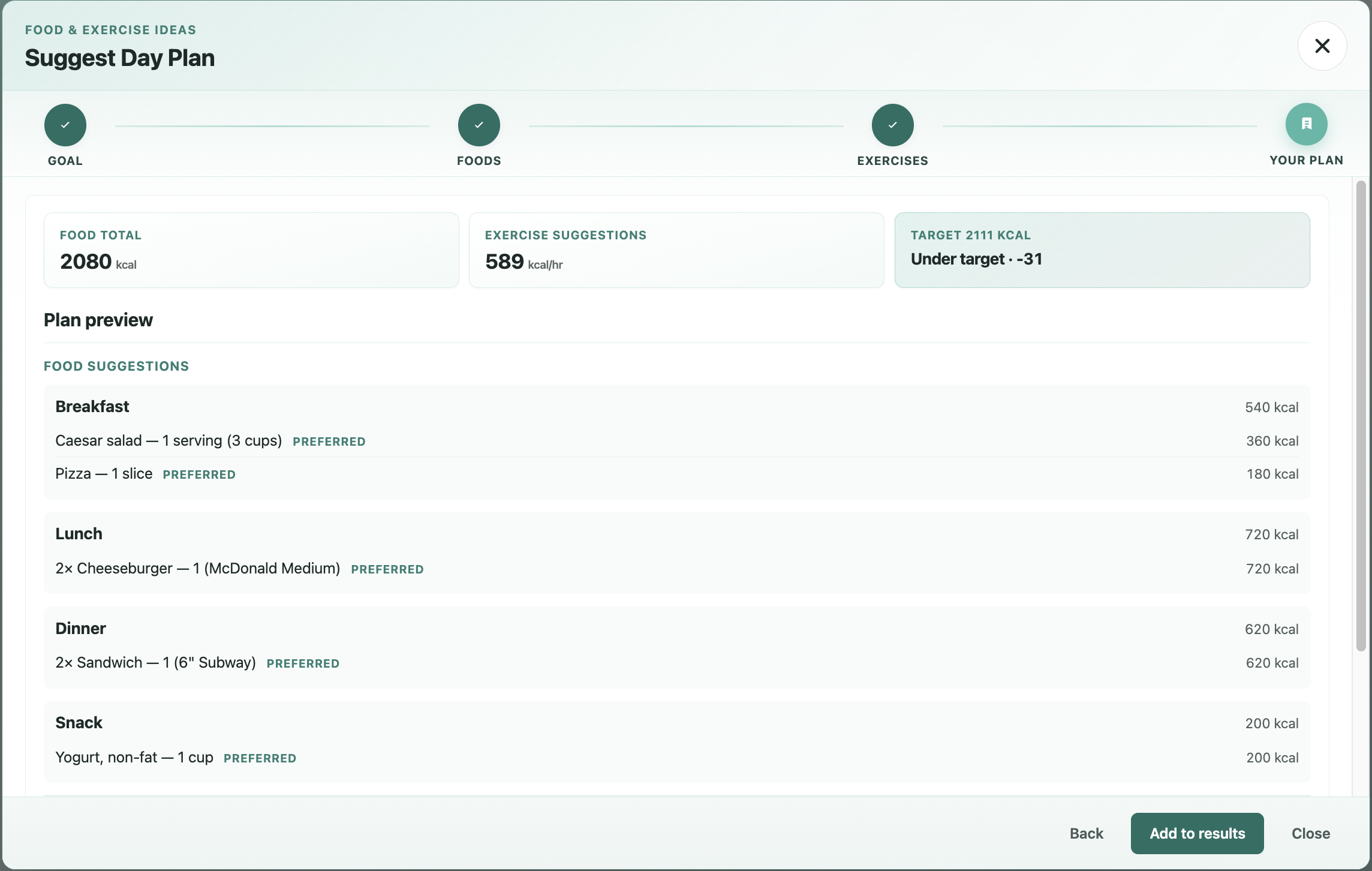Select the YOUR PLAN step label
The height and width of the screenshot is (871, 1372).
point(1307,160)
